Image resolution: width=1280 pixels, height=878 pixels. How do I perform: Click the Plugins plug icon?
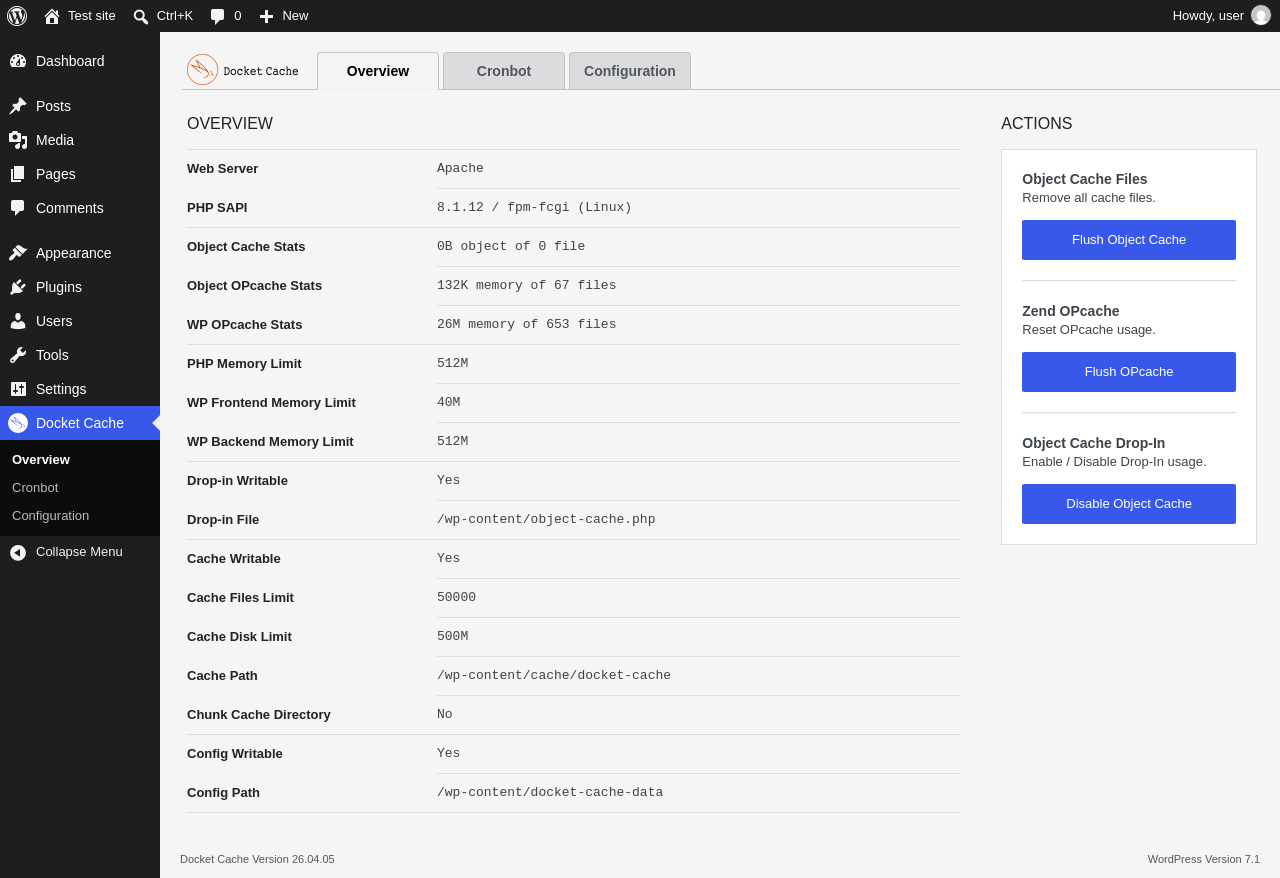point(18,287)
